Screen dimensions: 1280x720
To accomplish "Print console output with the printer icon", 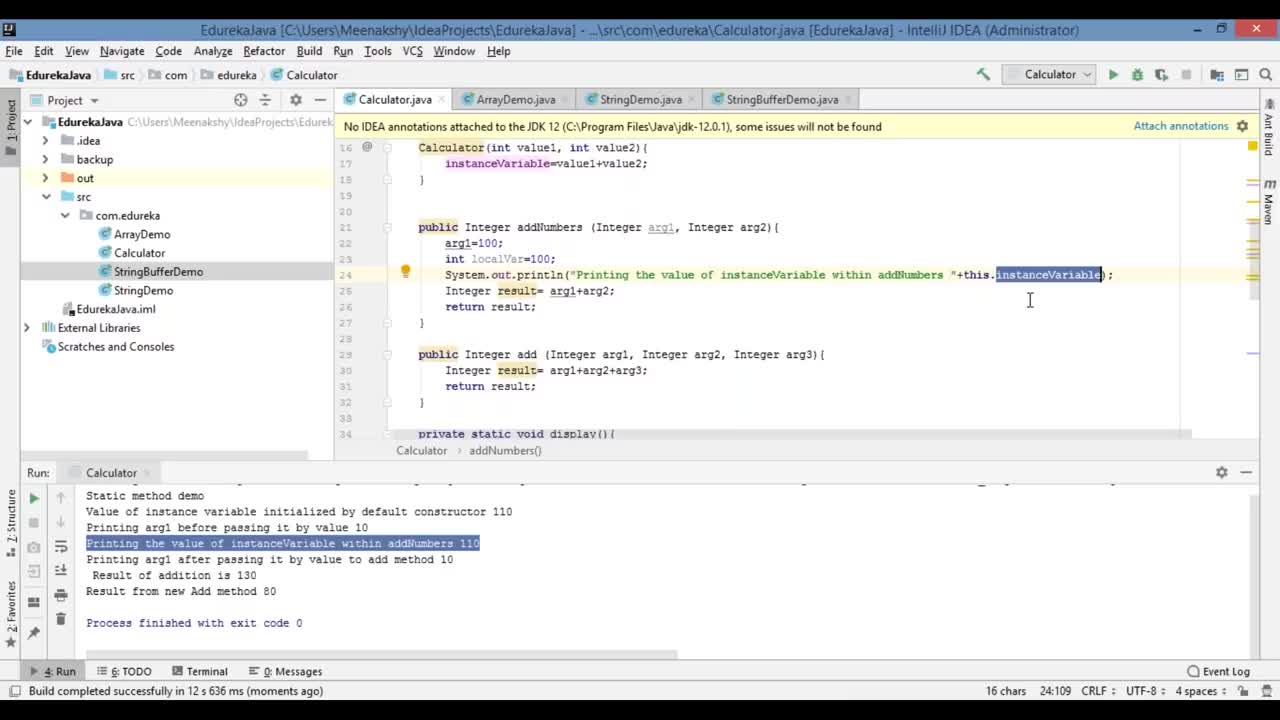I will coord(61,596).
